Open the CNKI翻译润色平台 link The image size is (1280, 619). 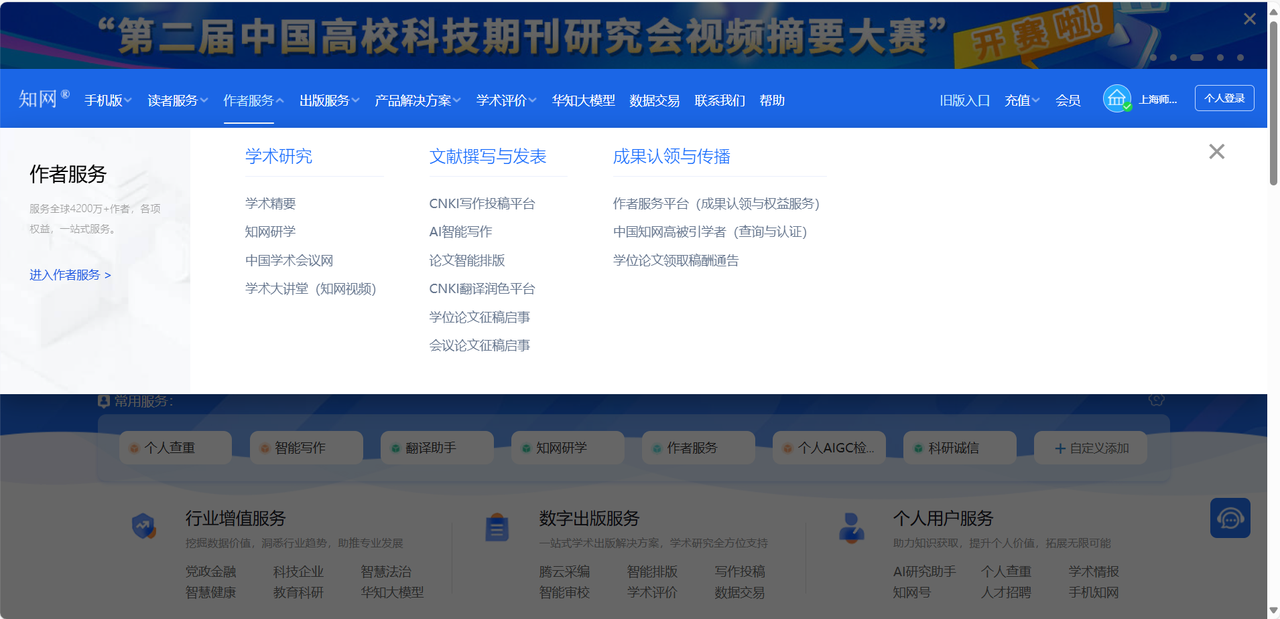(x=482, y=288)
